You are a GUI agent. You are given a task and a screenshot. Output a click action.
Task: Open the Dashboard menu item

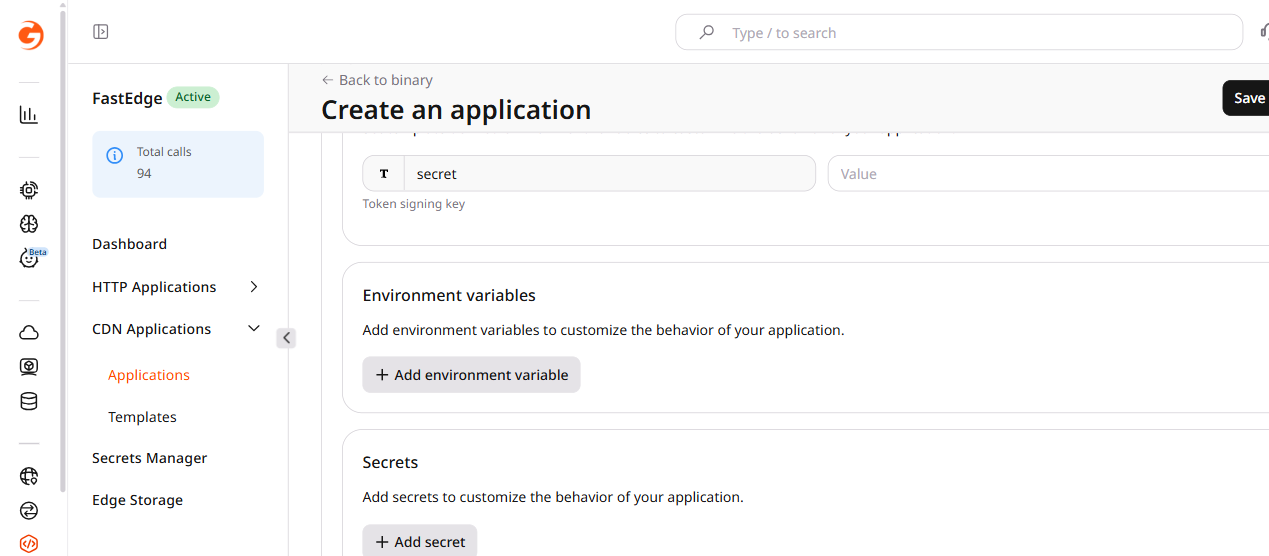[129, 244]
